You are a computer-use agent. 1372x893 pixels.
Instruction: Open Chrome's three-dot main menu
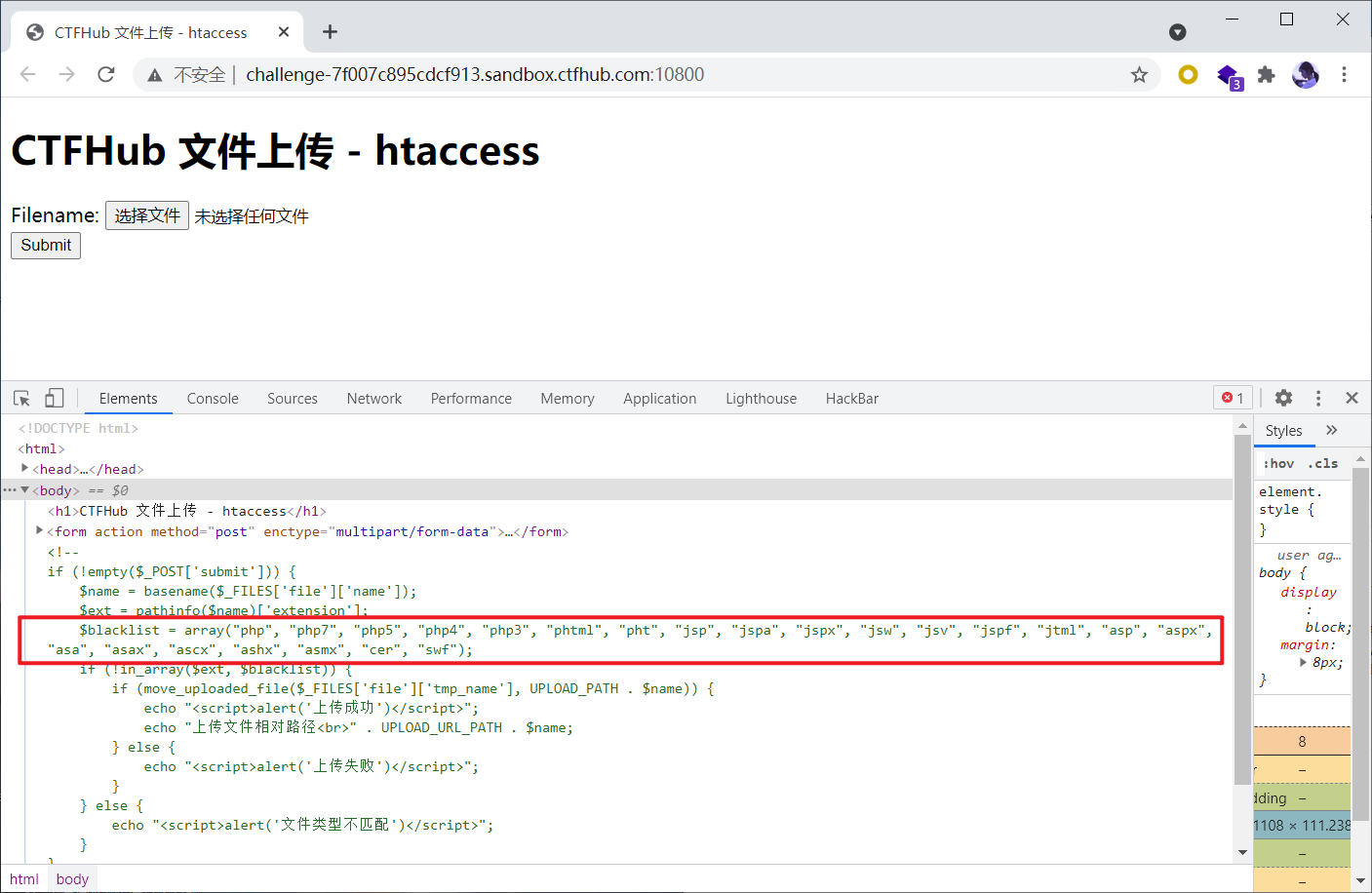1344,75
